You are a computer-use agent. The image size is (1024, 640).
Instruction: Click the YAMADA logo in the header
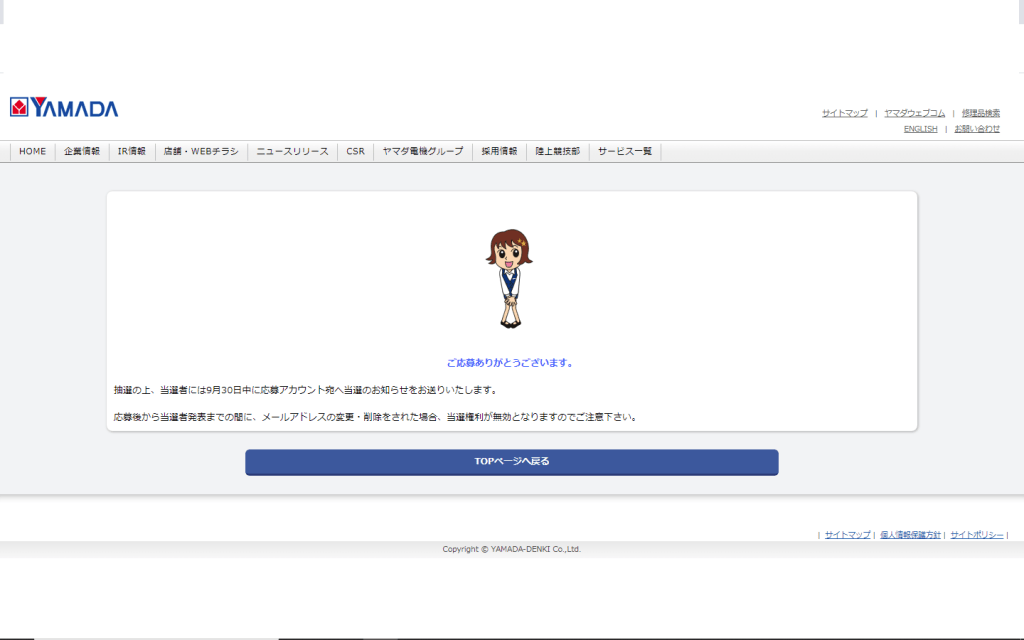[64, 108]
